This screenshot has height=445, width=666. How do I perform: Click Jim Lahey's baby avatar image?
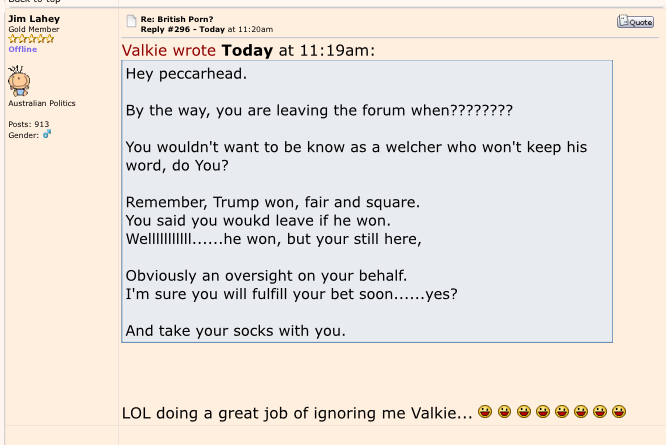coord(19,80)
